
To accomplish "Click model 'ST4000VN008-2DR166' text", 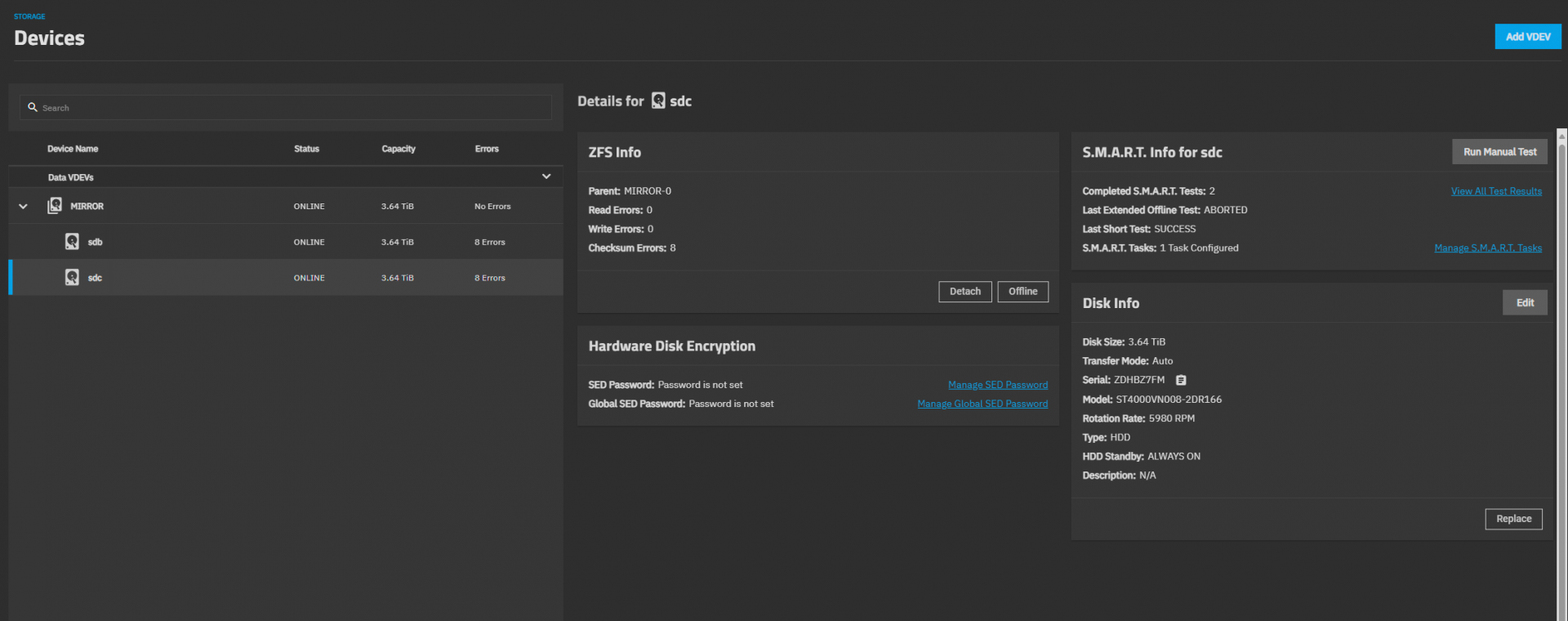I will click(1169, 400).
